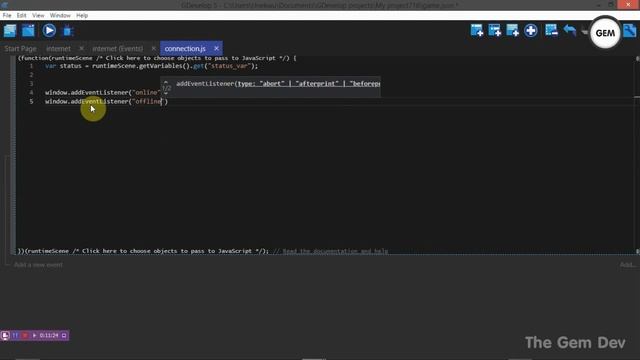Viewport: 640px width, 360px height.
Task: Click the "online" string on line 4
Action: point(145,93)
